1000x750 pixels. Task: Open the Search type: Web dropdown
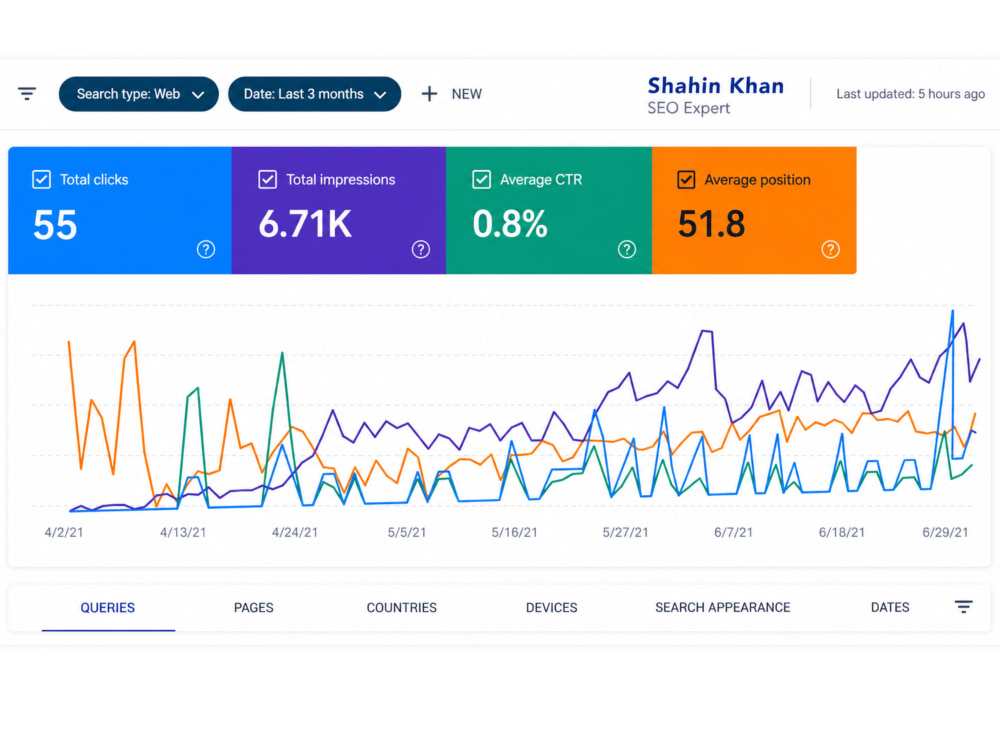point(139,94)
